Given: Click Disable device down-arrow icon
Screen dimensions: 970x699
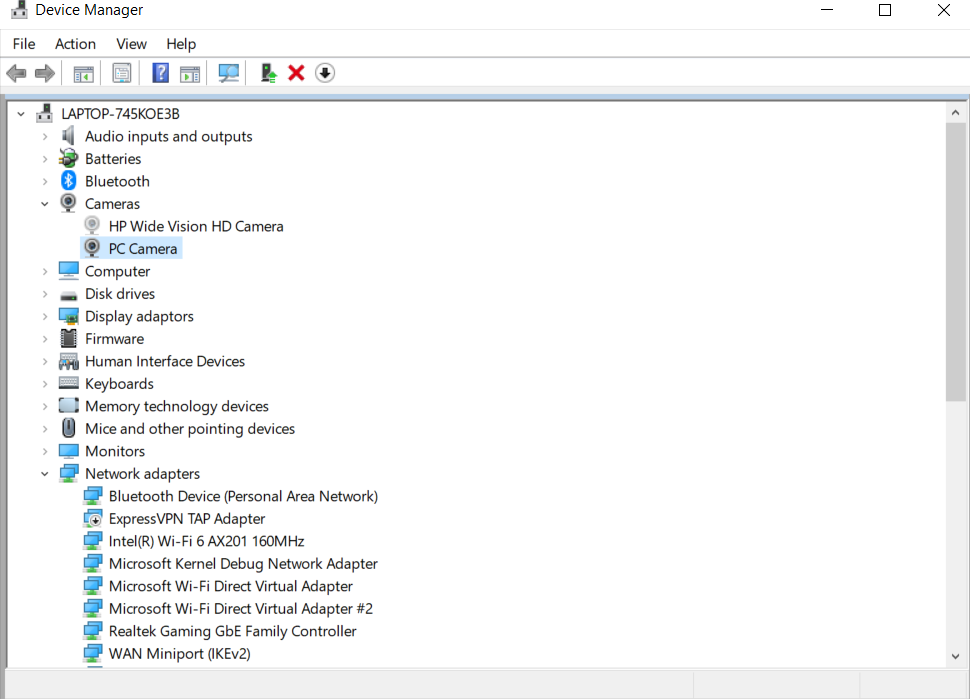Looking at the screenshot, I should (325, 73).
